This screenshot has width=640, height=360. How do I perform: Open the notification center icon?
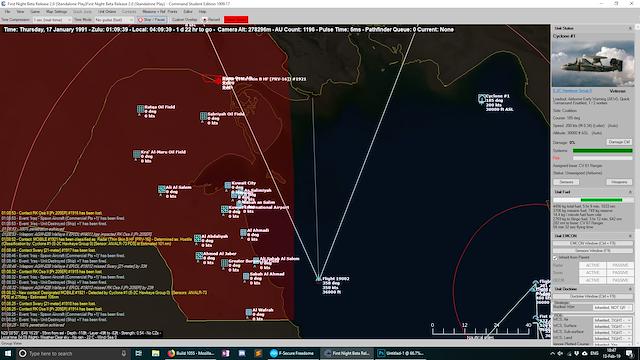[x=630, y=353]
